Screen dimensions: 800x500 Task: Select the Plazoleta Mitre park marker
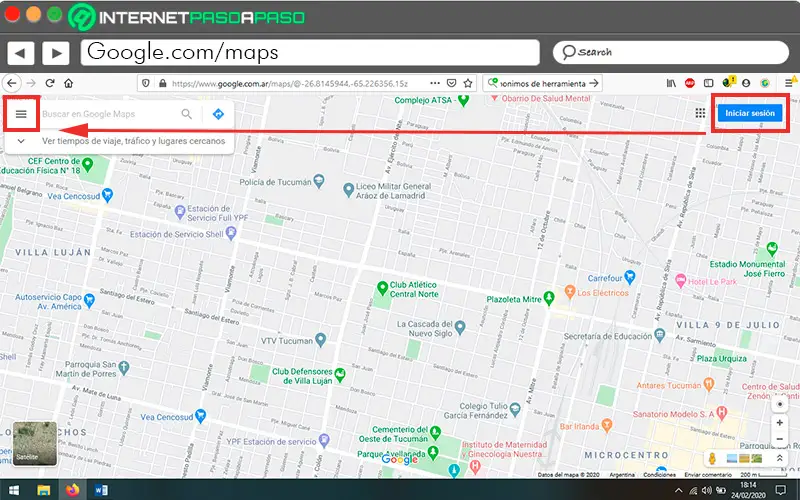pyautogui.click(x=549, y=298)
